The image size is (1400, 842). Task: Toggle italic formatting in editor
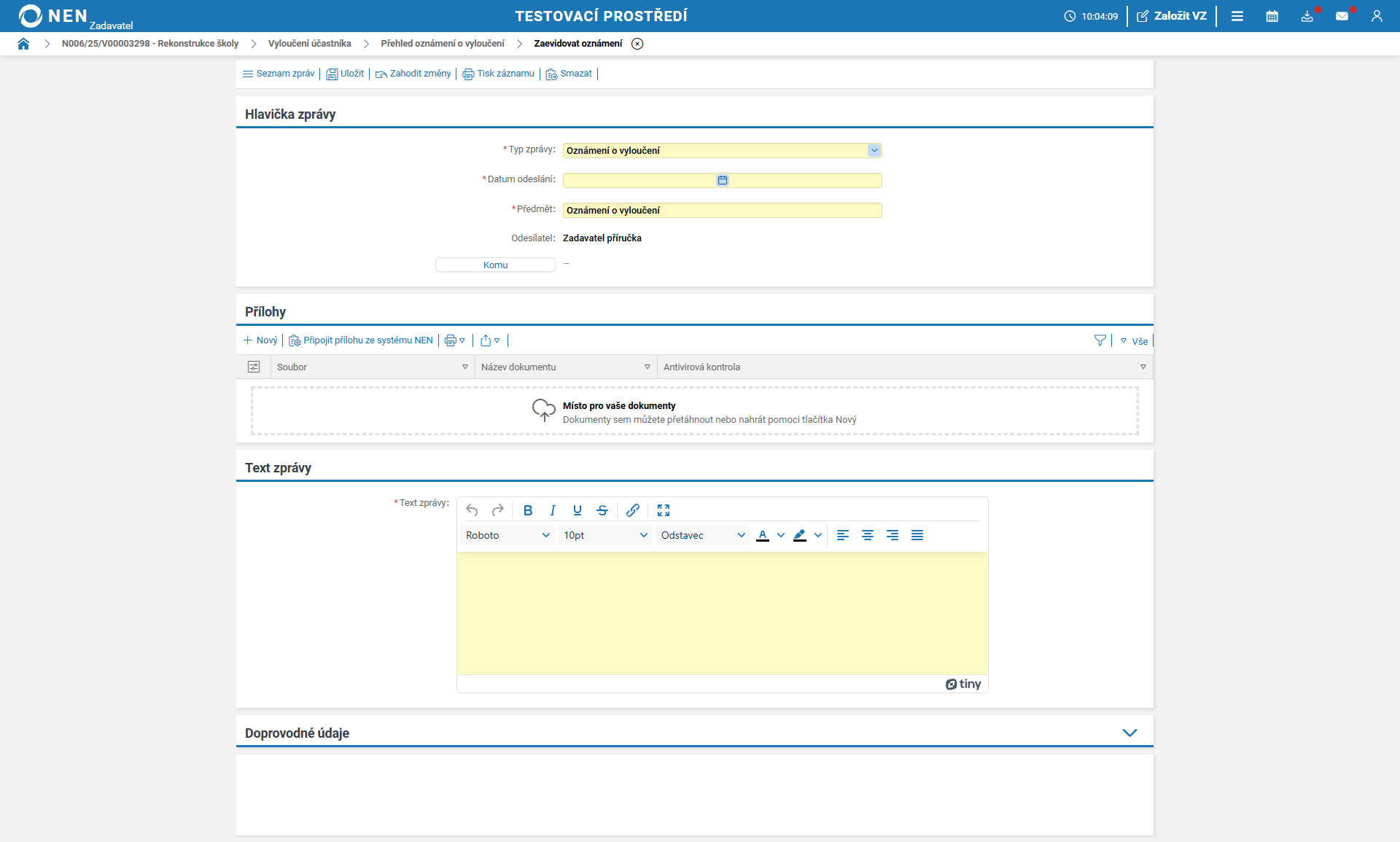click(553, 510)
